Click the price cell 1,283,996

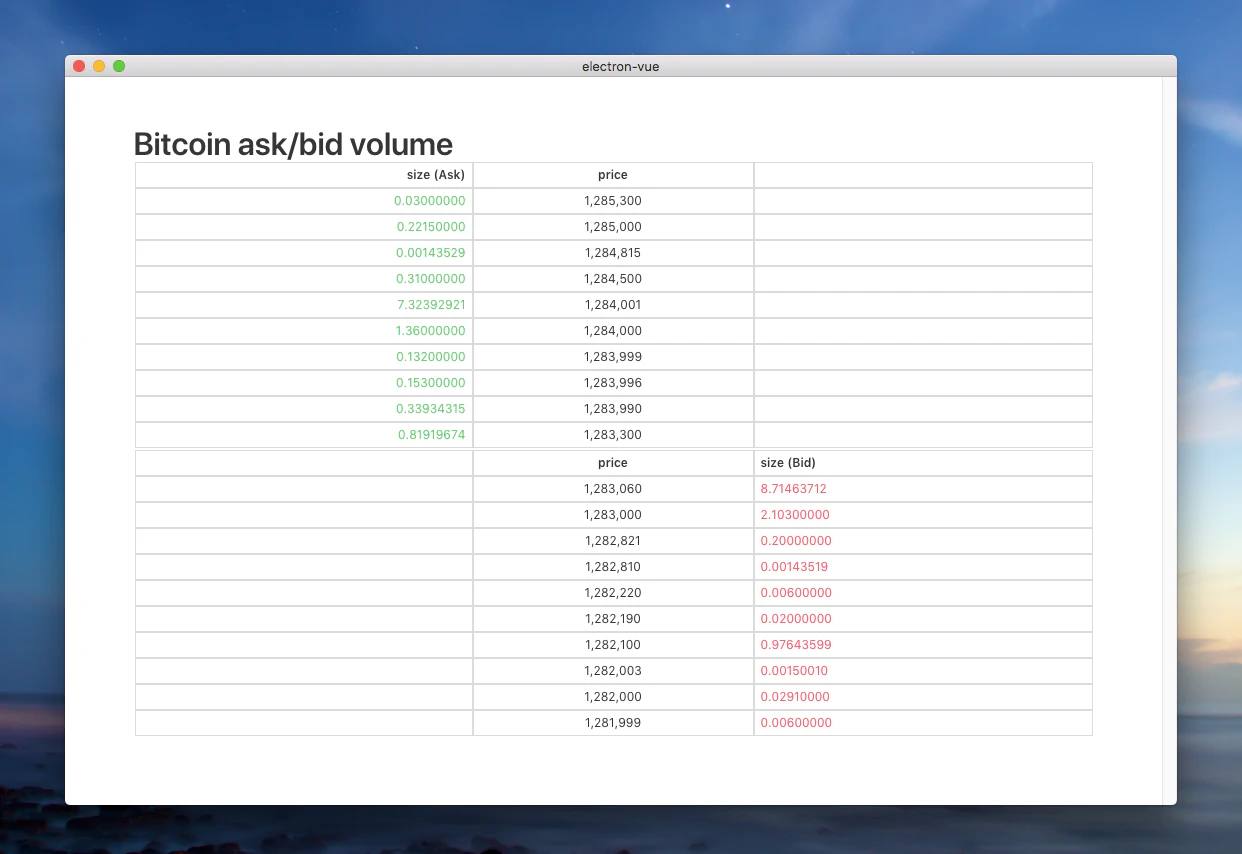point(613,383)
